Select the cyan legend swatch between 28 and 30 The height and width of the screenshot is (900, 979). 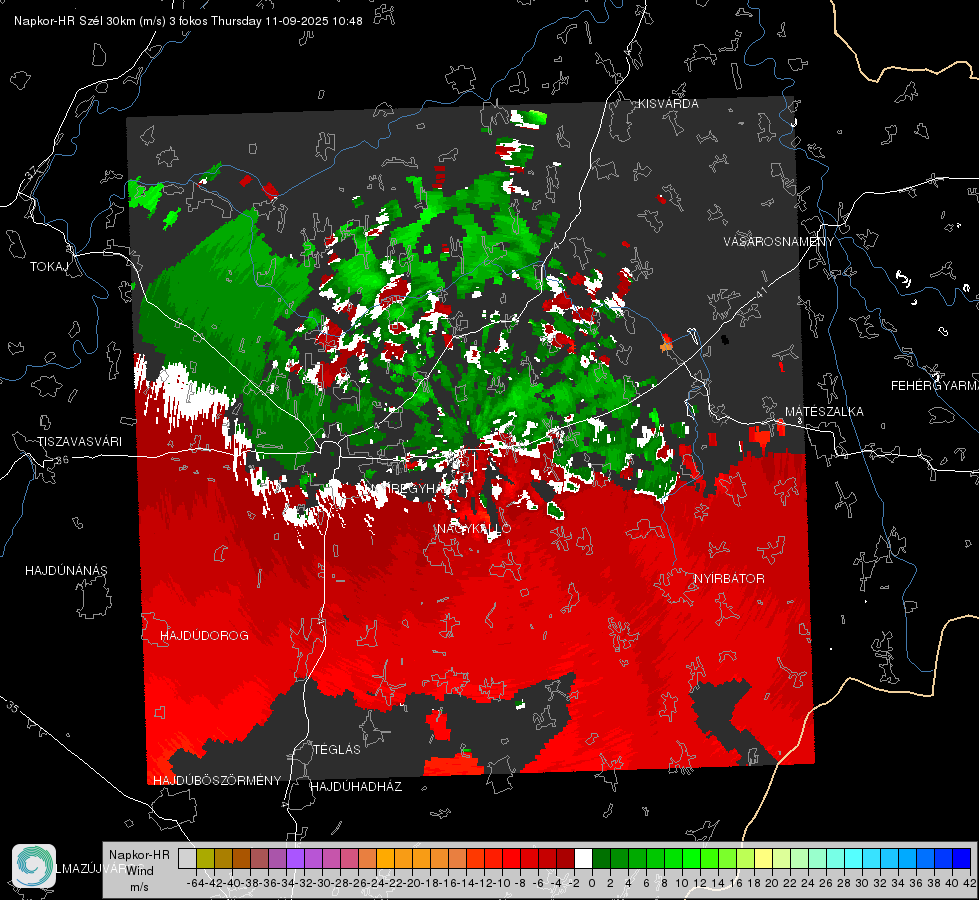click(x=854, y=858)
